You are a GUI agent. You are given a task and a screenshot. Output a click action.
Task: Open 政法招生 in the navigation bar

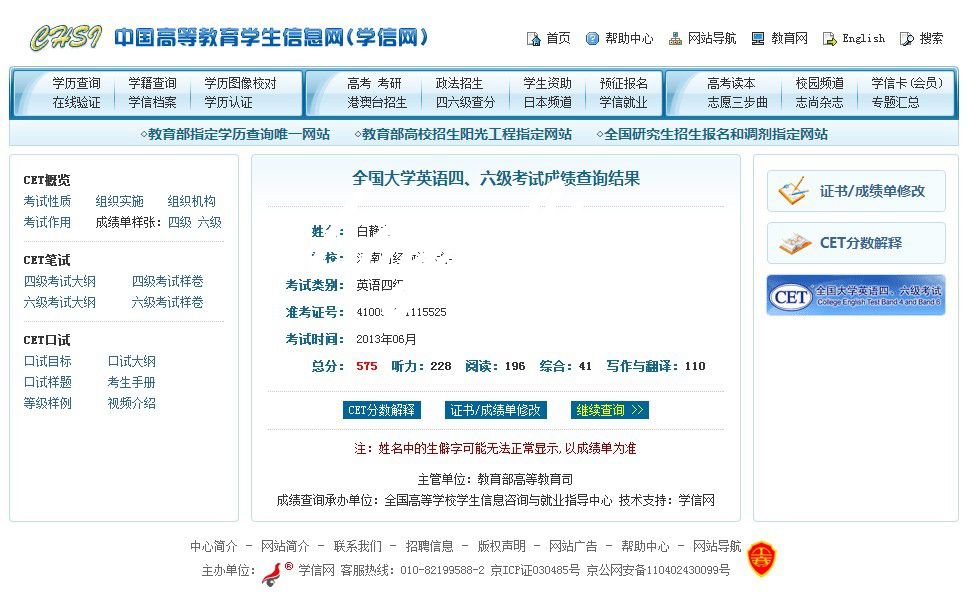pos(459,83)
